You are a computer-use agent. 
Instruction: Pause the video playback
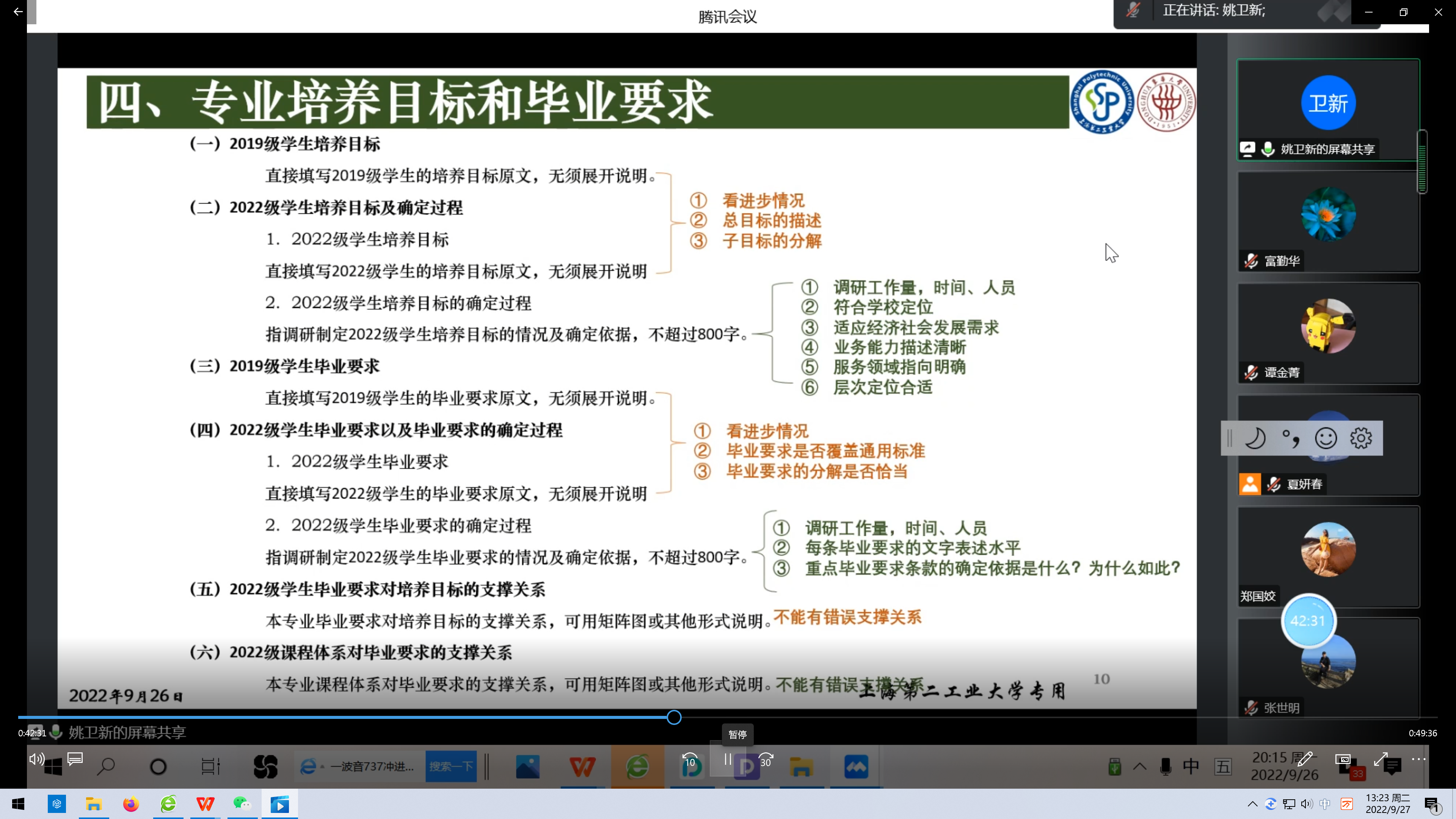pyautogui.click(x=728, y=759)
